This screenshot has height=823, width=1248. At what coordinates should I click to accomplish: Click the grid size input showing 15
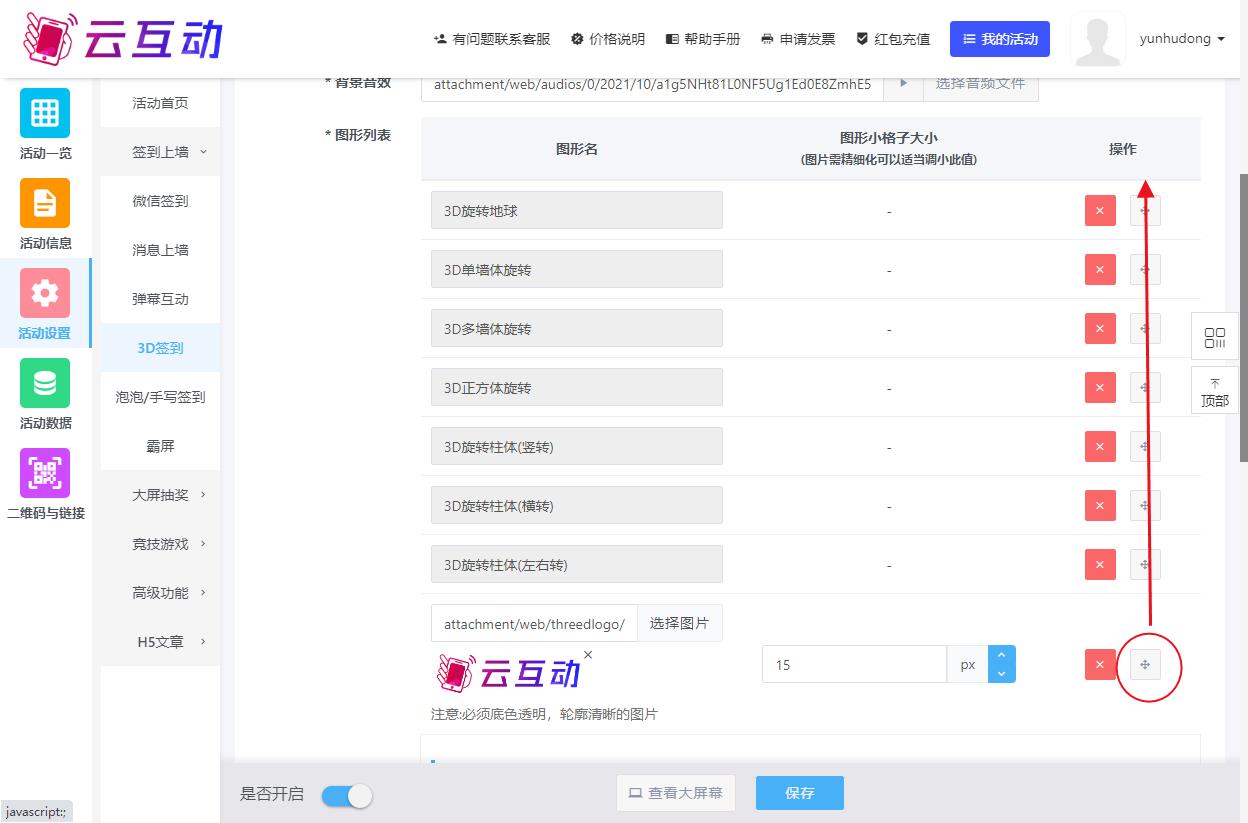tap(853, 664)
